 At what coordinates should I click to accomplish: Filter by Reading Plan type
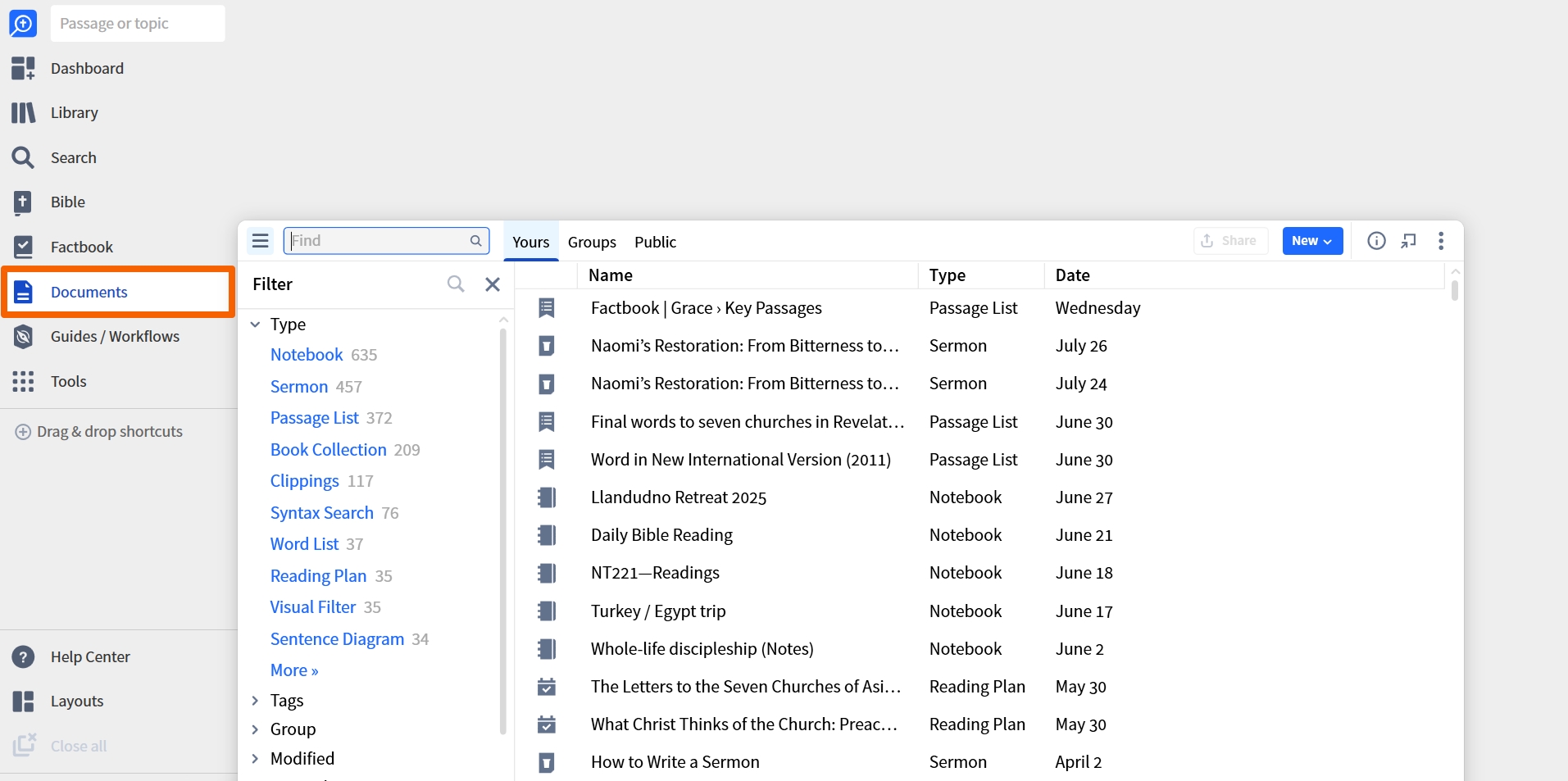click(x=319, y=576)
